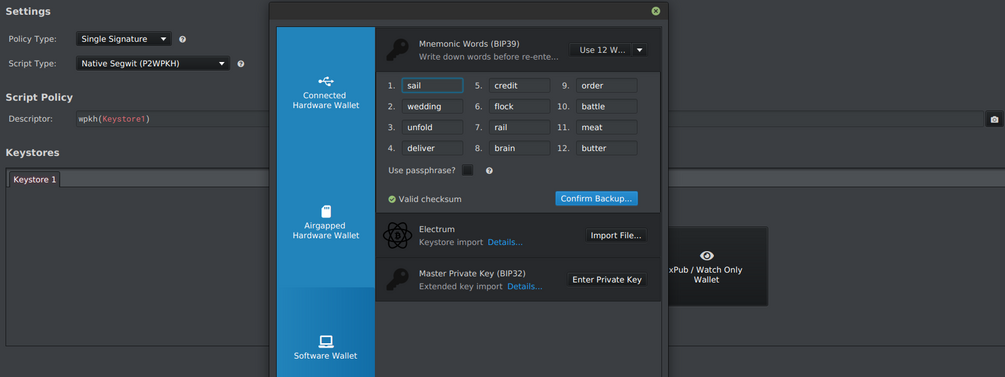Switch to Keystore 1 tab
Image resolution: width=1005 pixels, height=377 pixels.
[35, 180]
